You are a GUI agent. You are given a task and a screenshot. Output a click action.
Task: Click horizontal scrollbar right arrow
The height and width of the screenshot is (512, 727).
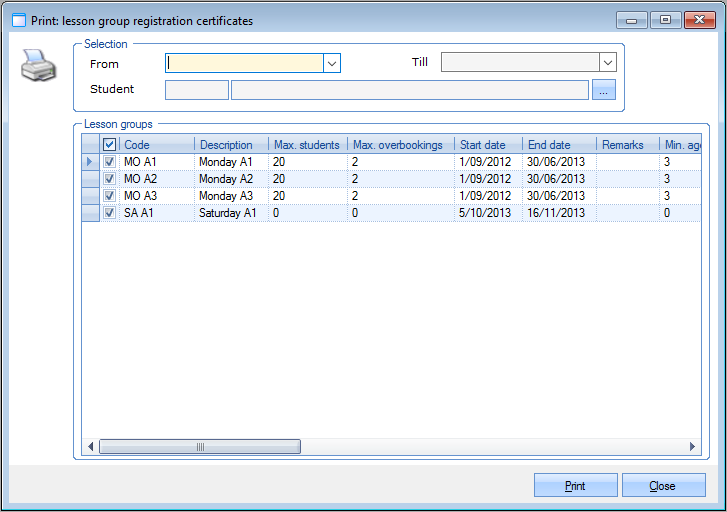pos(691,446)
